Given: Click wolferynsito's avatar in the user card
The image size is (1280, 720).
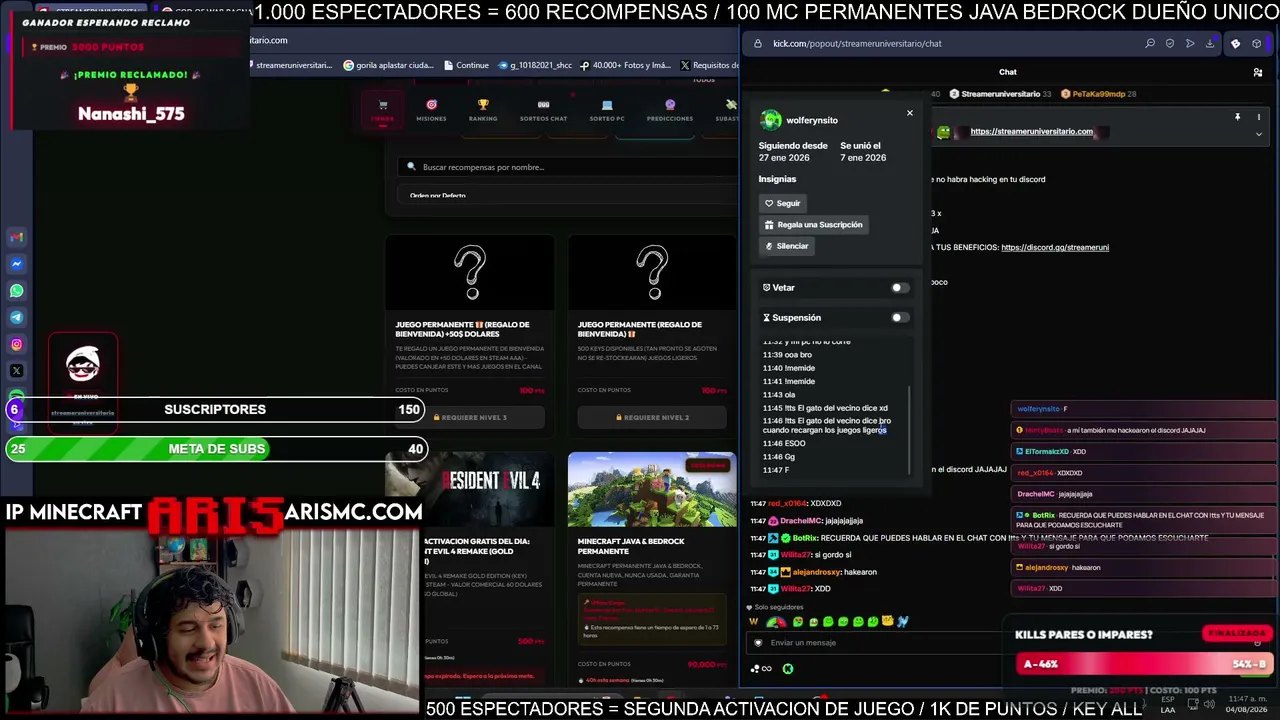Looking at the screenshot, I should [771, 120].
